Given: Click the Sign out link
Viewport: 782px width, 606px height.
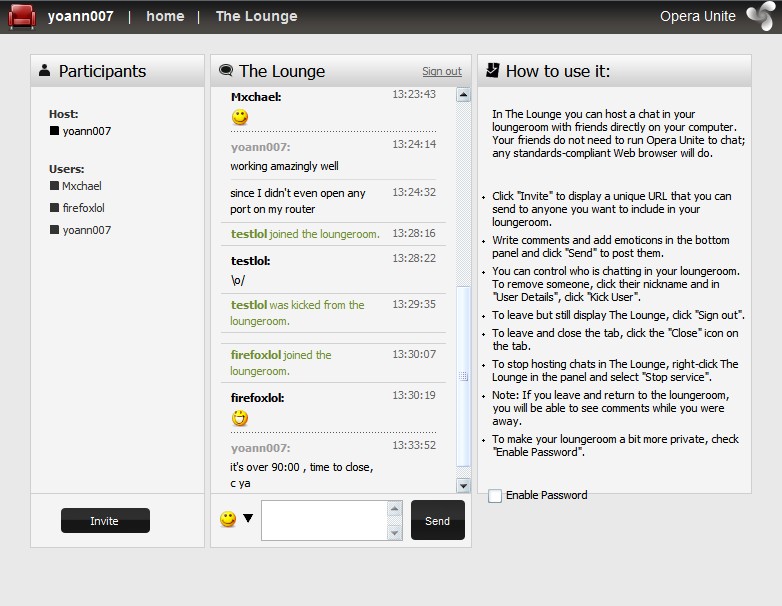Looking at the screenshot, I should point(442,71).
